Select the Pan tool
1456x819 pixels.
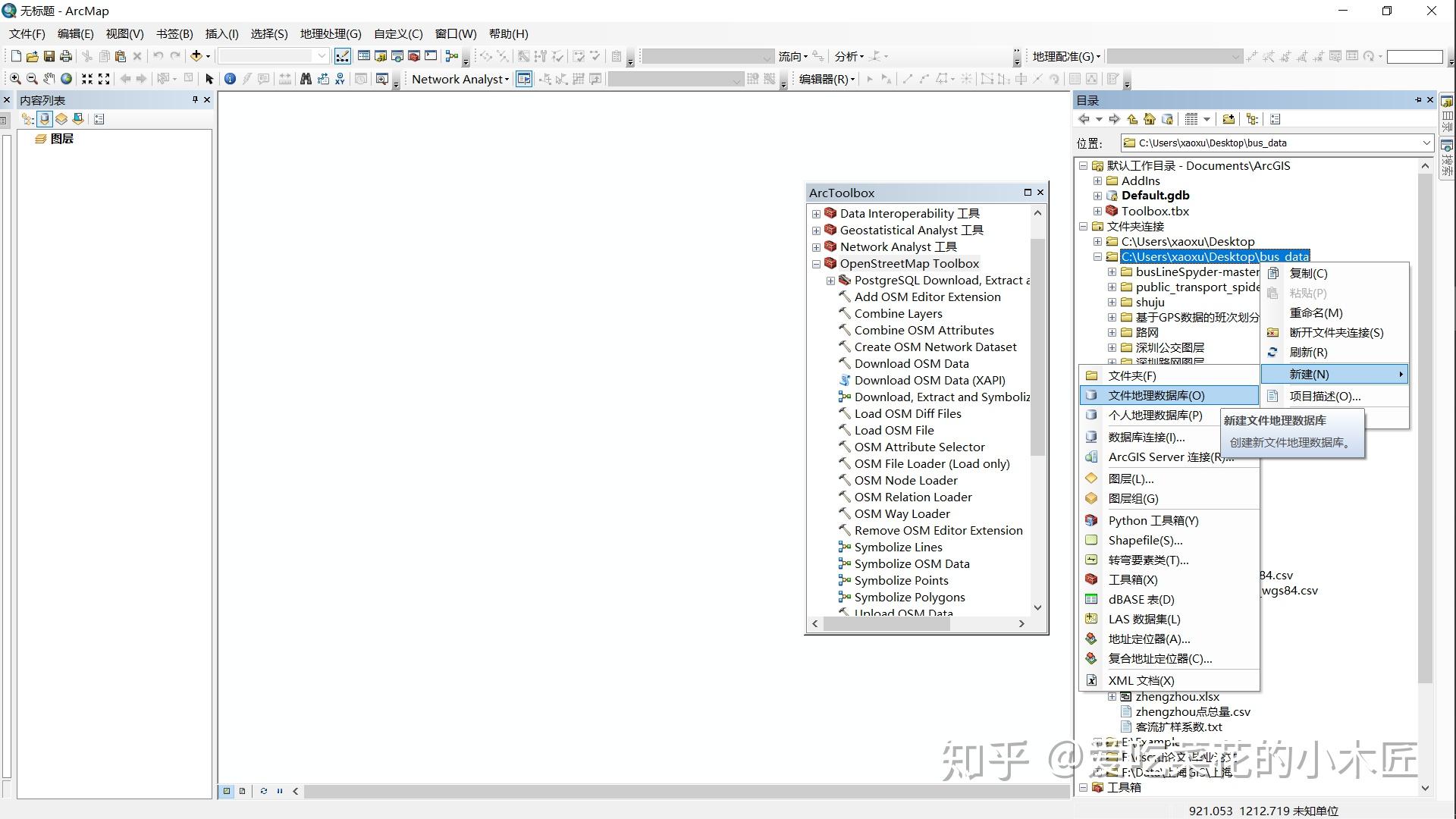(49, 79)
